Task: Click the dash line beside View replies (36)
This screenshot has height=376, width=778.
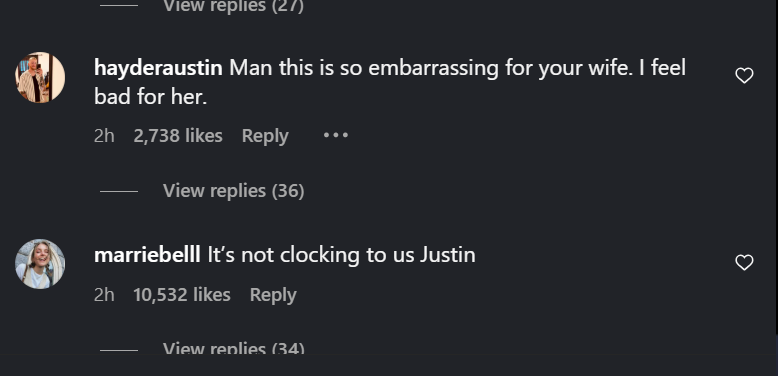Action: pyautogui.click(x=119, y=191)
